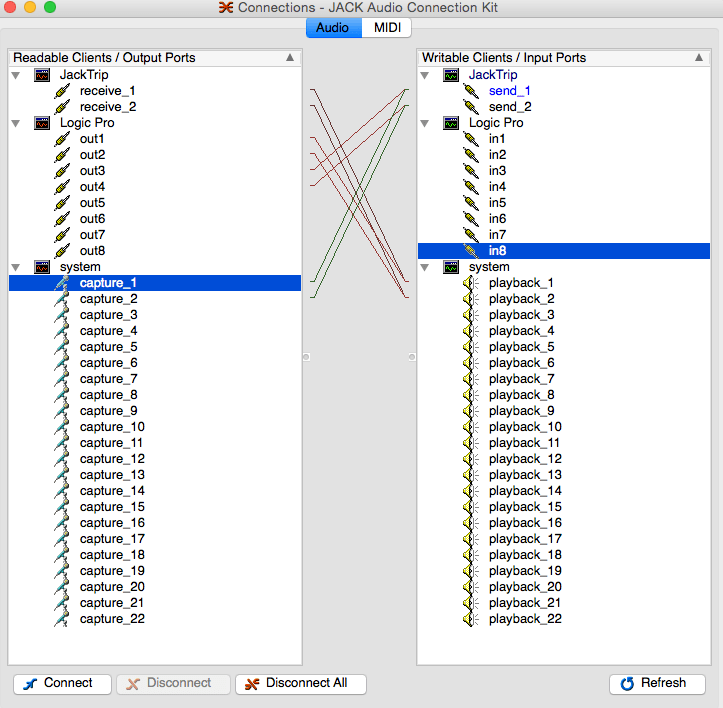Collapse the Logic Pro group in Input Ports
723x708 pixels.
425,123
